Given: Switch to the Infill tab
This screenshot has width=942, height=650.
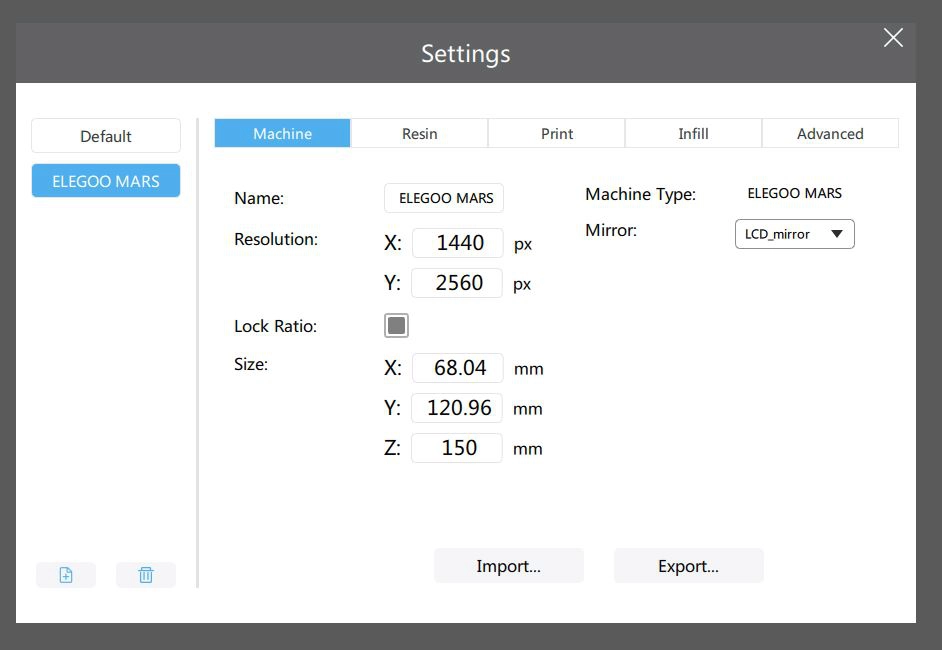Looking at the screenshot, I should pos(693,133).
